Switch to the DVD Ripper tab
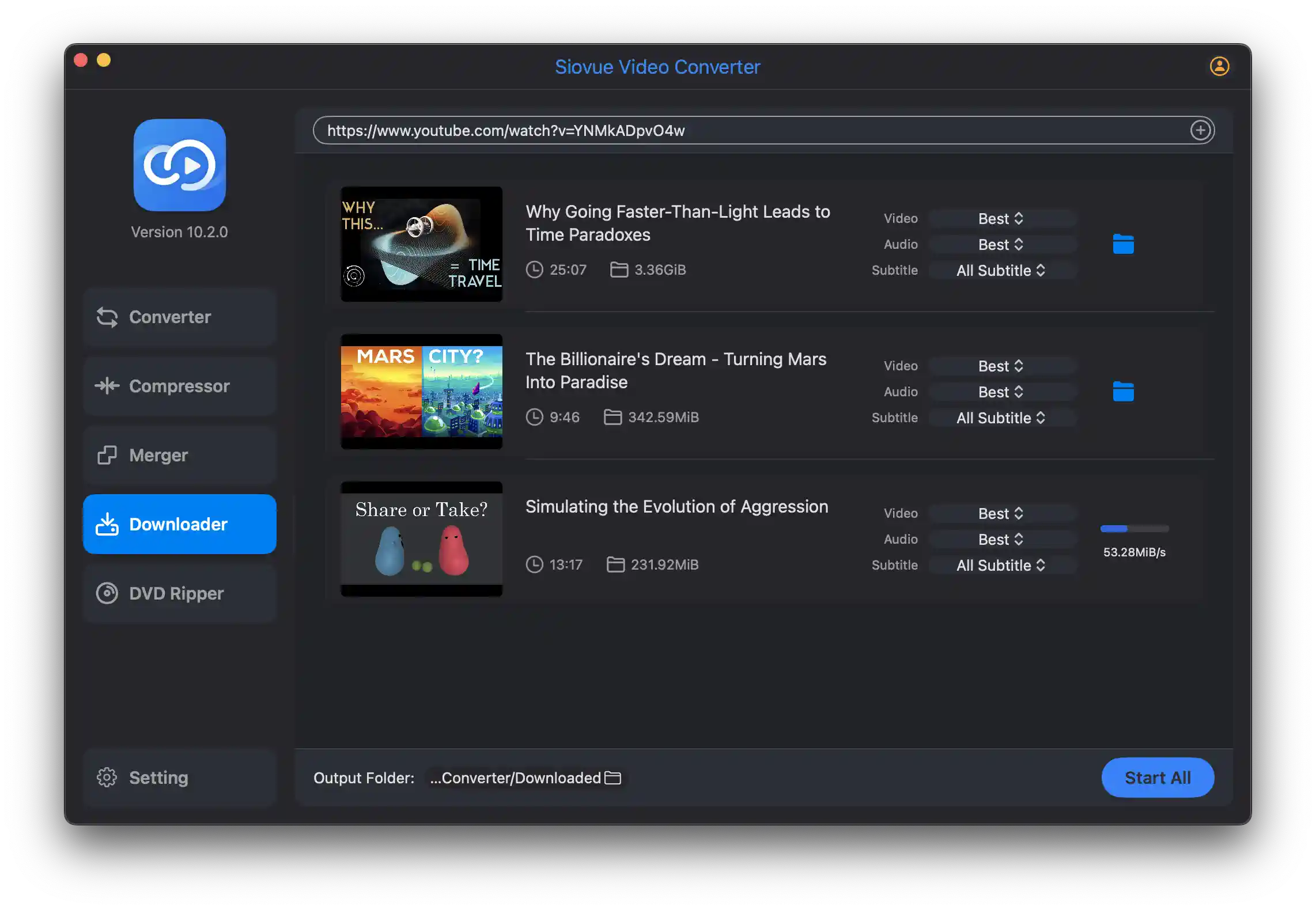 (x=180, y=593)
